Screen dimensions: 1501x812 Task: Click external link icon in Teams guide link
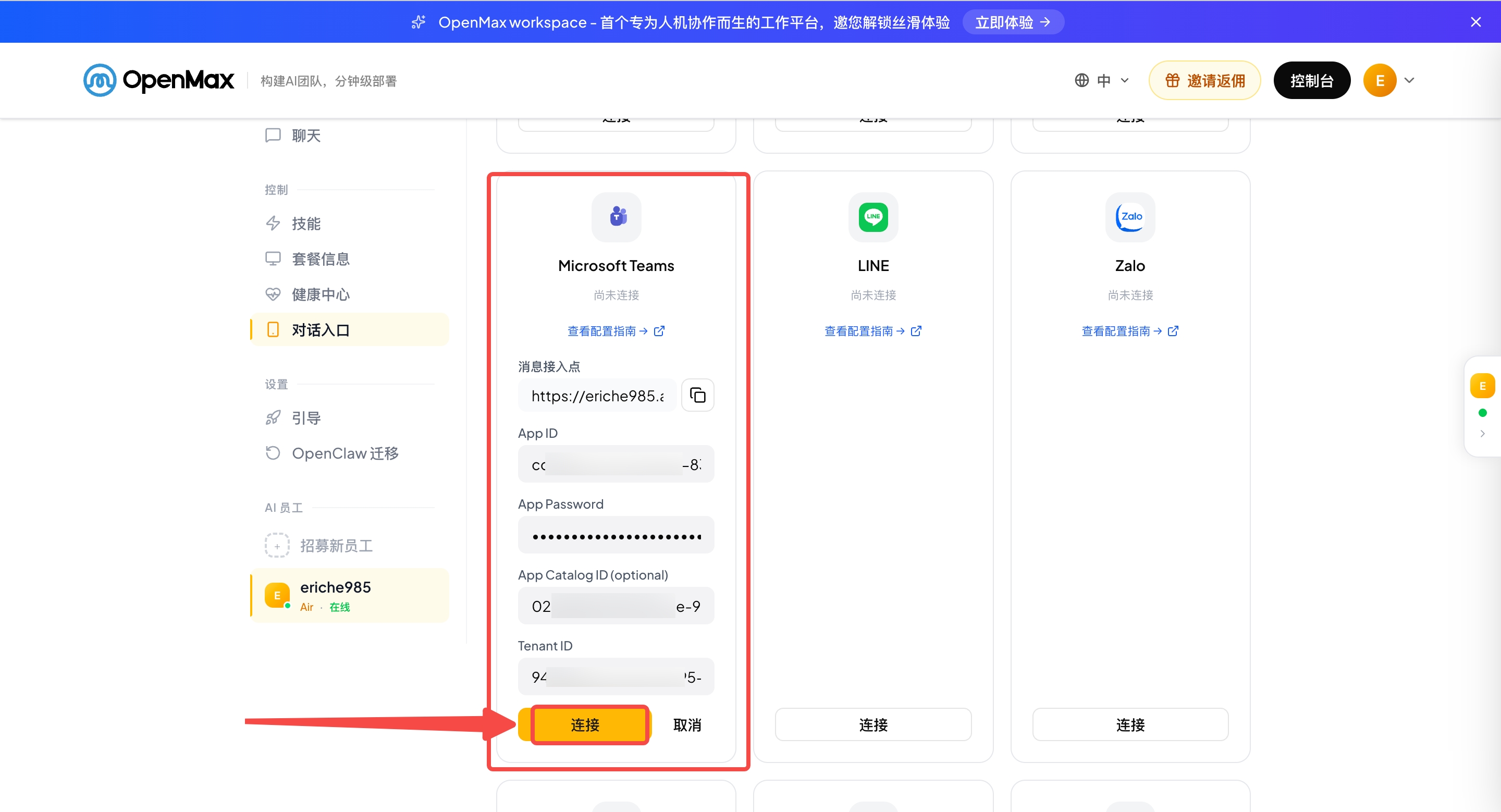point(659,331)
